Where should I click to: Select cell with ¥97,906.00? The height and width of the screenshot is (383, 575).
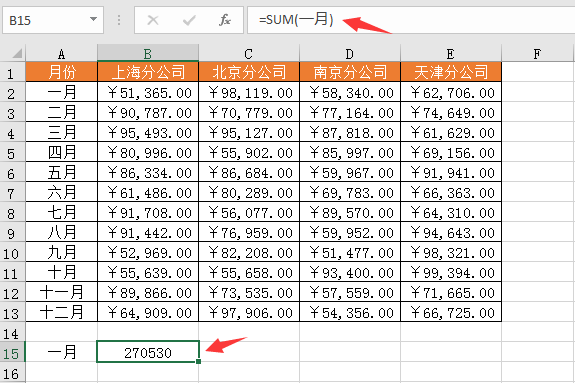[249, 312]
